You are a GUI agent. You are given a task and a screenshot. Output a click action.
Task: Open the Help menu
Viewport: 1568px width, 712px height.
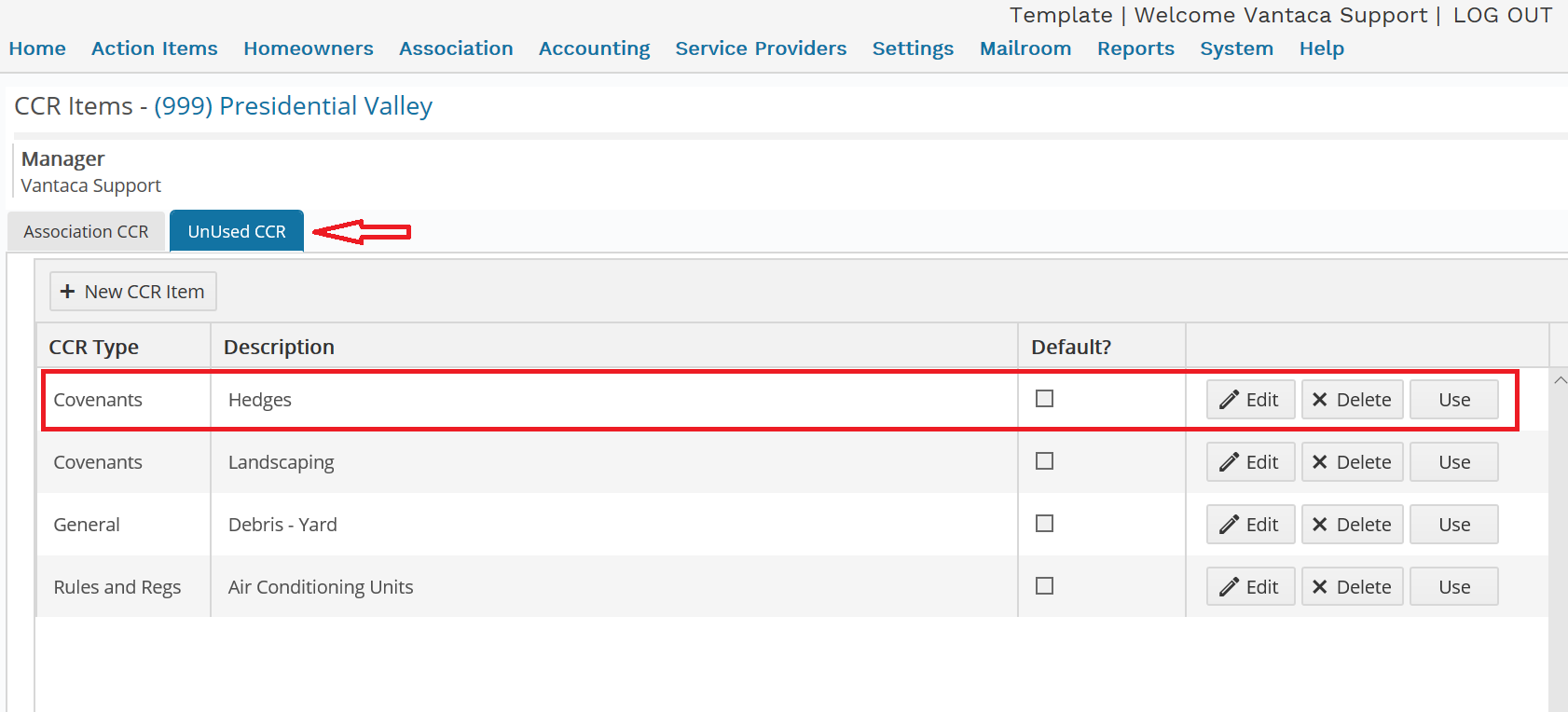tap(1322, 48)
